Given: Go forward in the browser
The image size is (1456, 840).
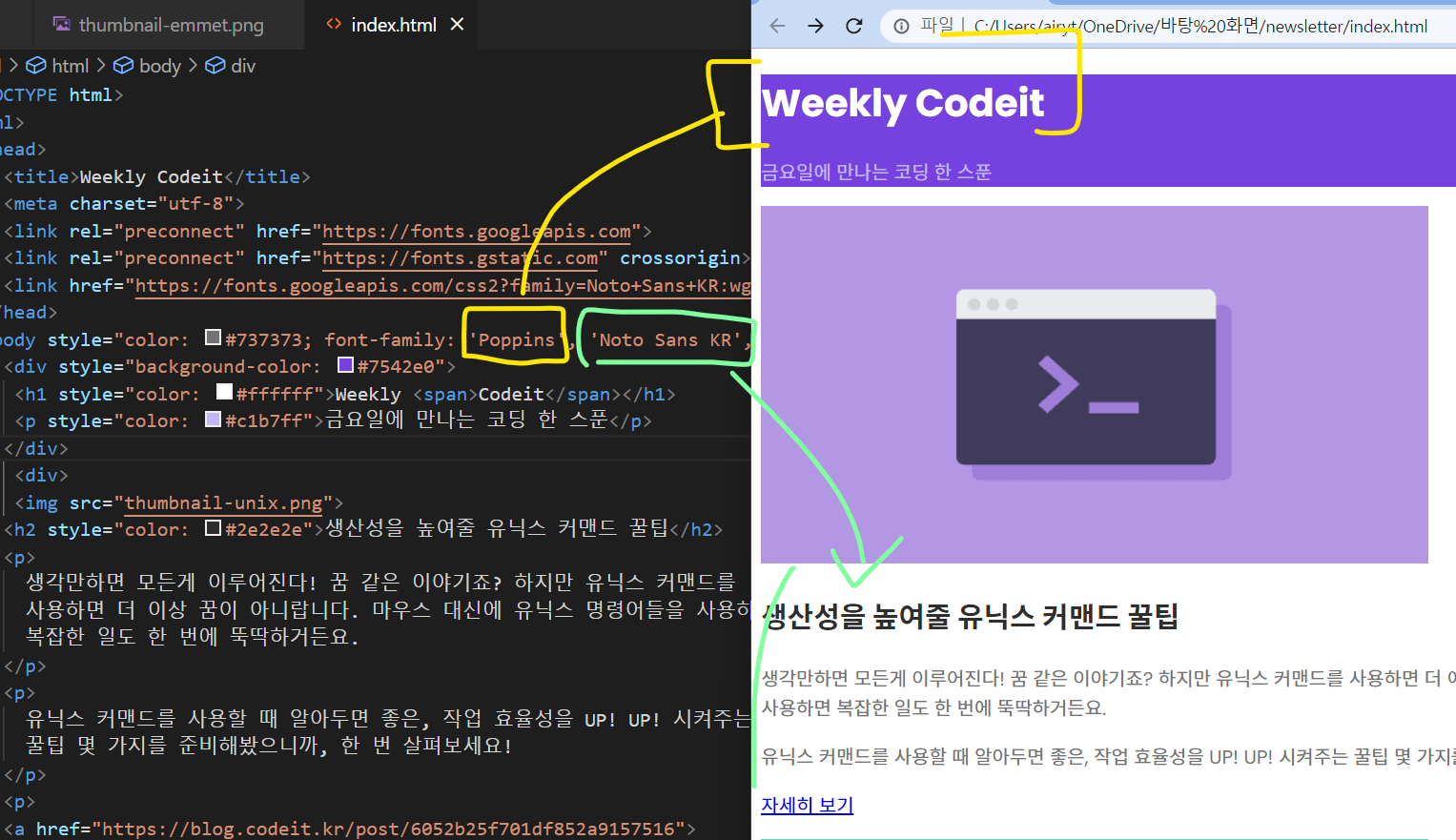Looking at the screenshot, I should [x=815, y=26].
